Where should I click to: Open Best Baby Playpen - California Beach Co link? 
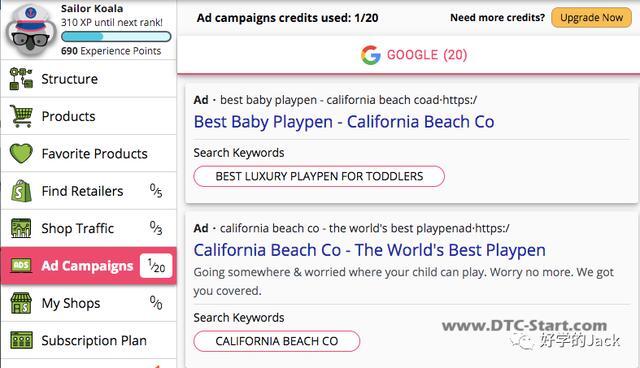click(344, 122)
